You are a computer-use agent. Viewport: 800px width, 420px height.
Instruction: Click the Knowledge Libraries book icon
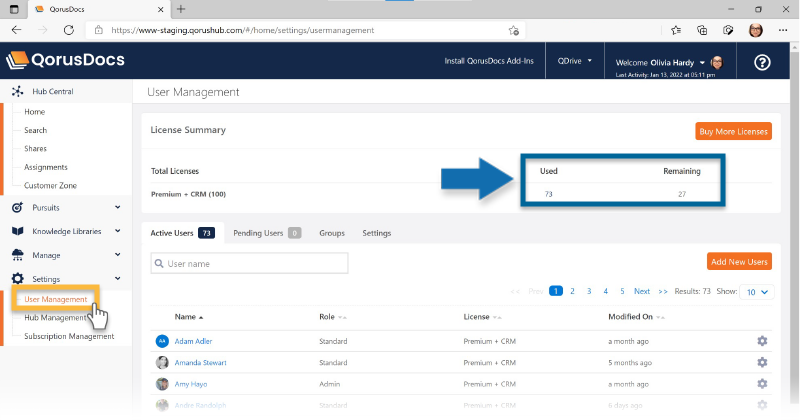tap(17, 231)
